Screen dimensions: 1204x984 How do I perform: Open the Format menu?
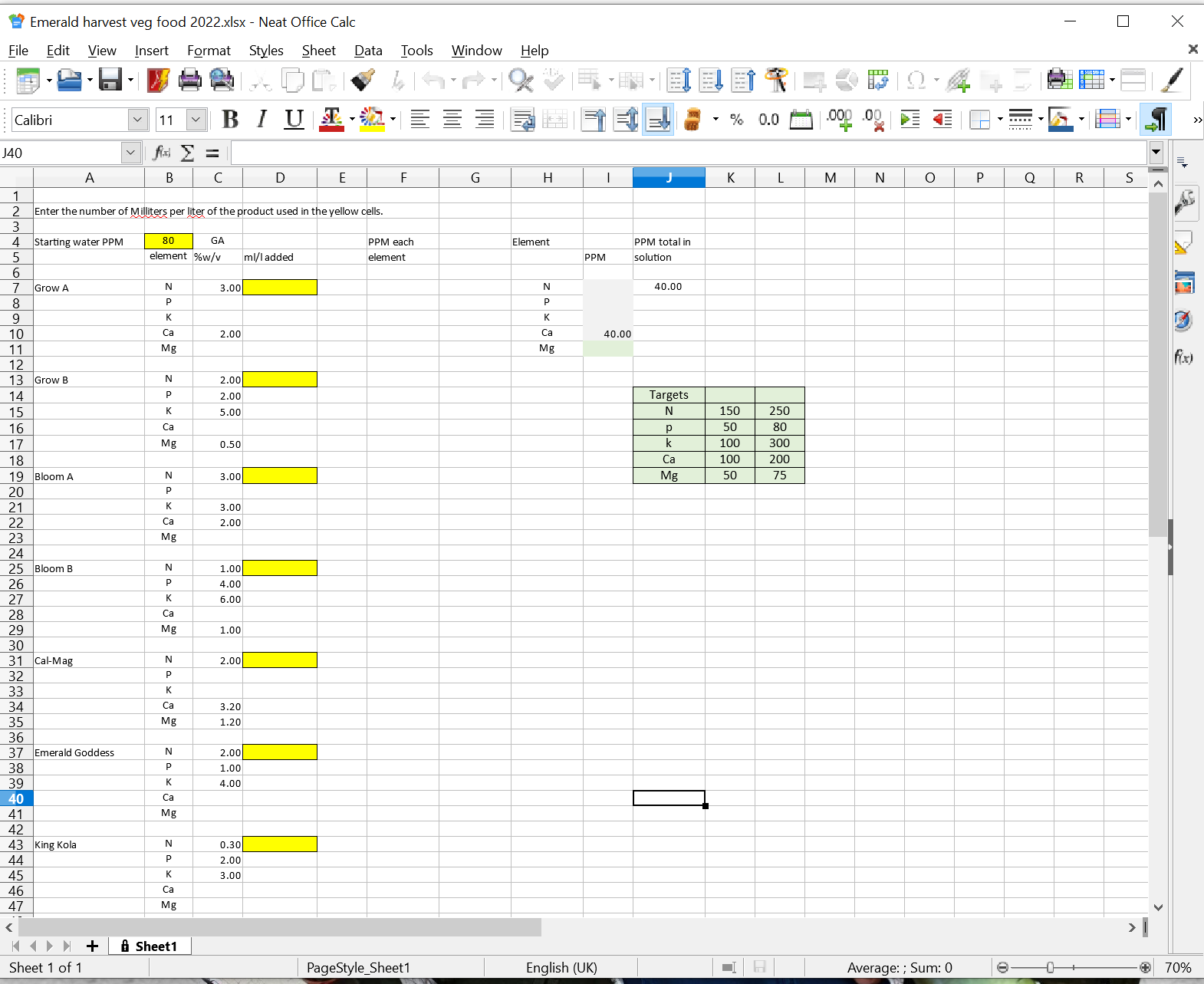click(209, 51)
